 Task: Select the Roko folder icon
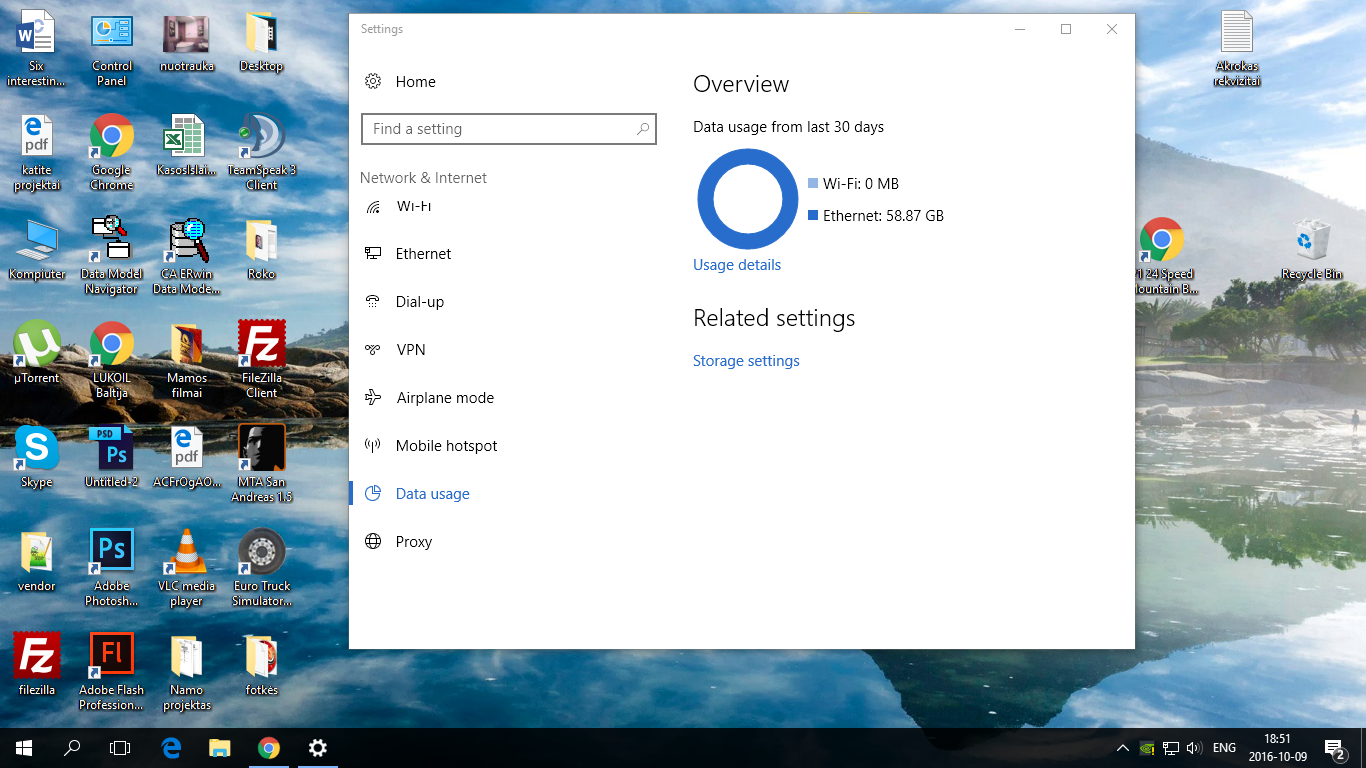tap(262, 249)
